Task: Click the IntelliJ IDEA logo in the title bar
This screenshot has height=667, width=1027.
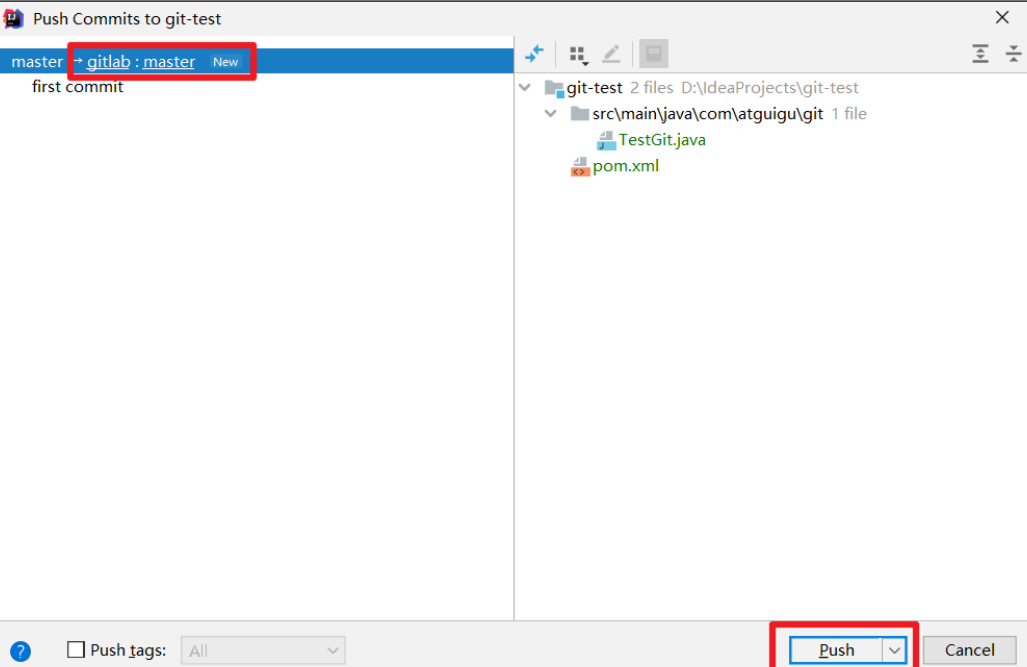Action: 13,18
